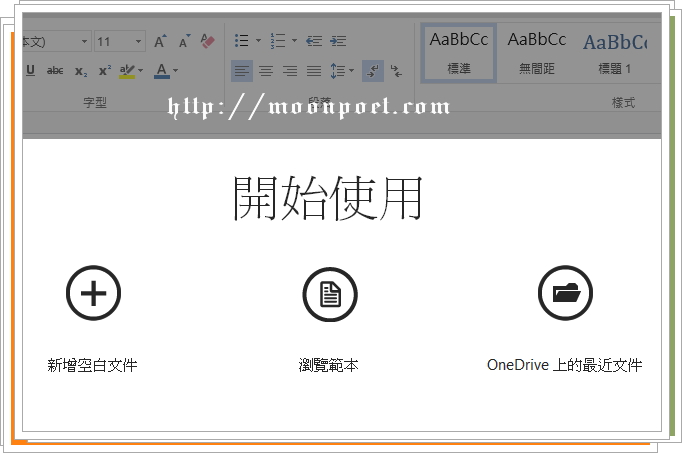The image size is (682, 453).
Task: Toggle superscript x² formatting
Action: point(105,70)
